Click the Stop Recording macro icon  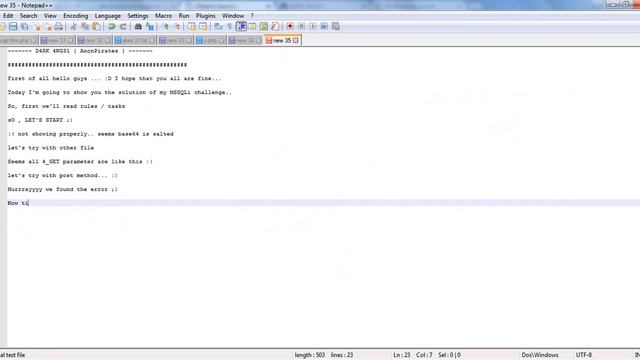302,27
